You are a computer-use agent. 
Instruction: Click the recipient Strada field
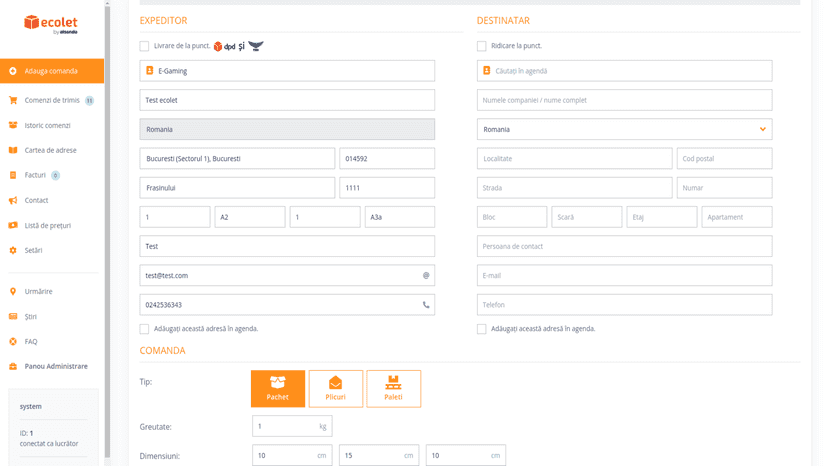pos(575,188)
